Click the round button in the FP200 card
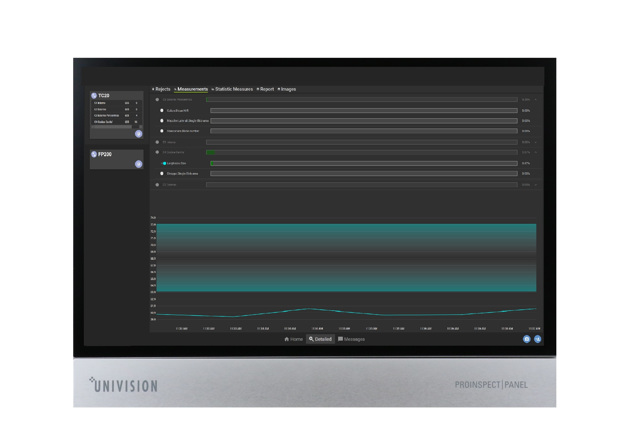 [x=139, y=164]
